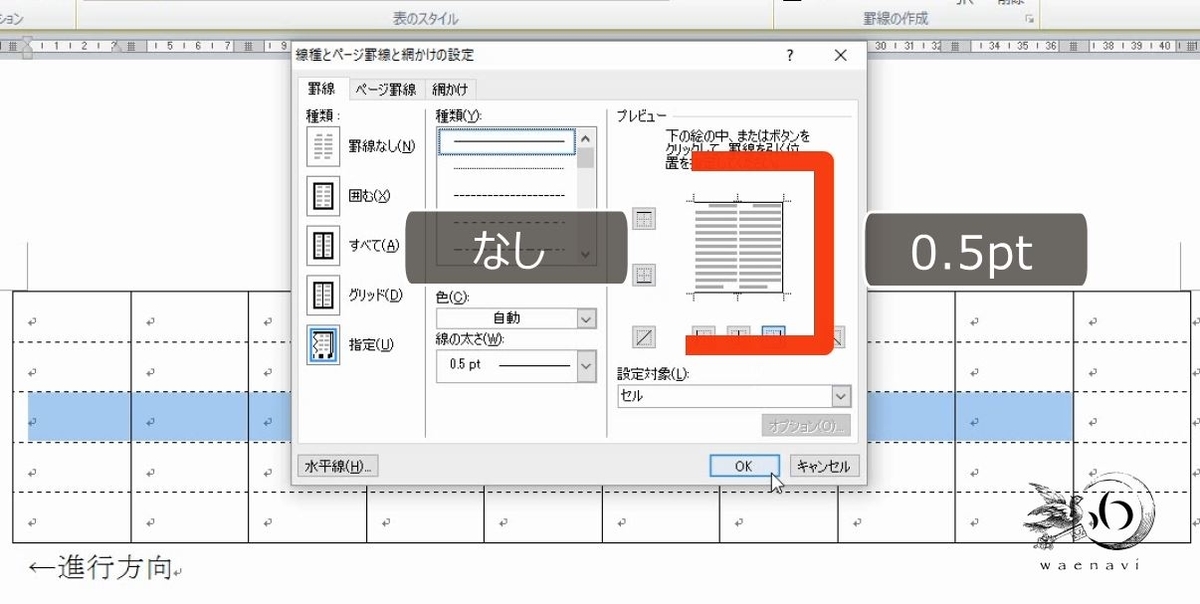Toggle the right border preview button

[773, 330]
